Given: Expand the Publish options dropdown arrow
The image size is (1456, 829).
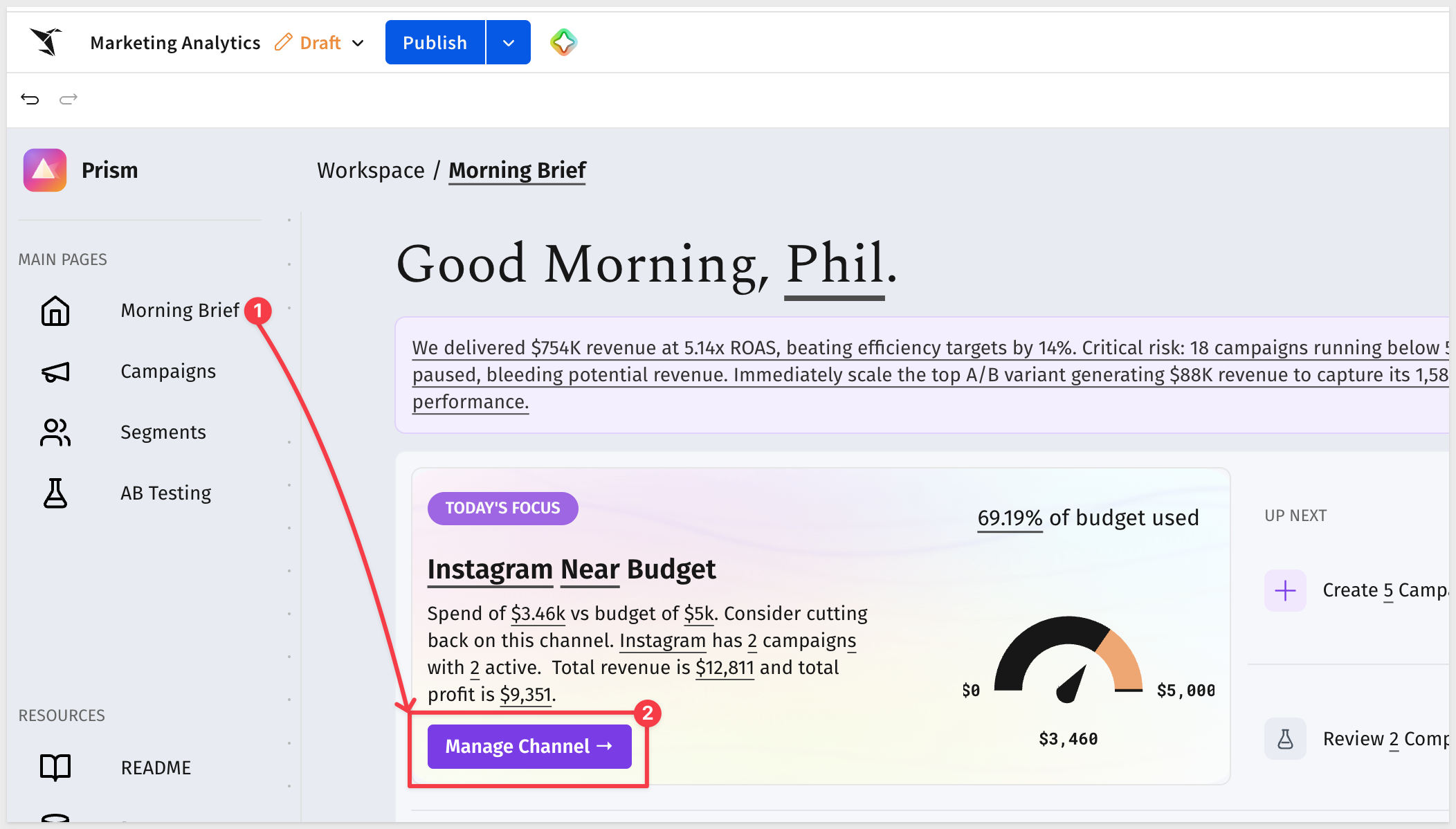Looking at the screenshot, I should tap(509, 42).
